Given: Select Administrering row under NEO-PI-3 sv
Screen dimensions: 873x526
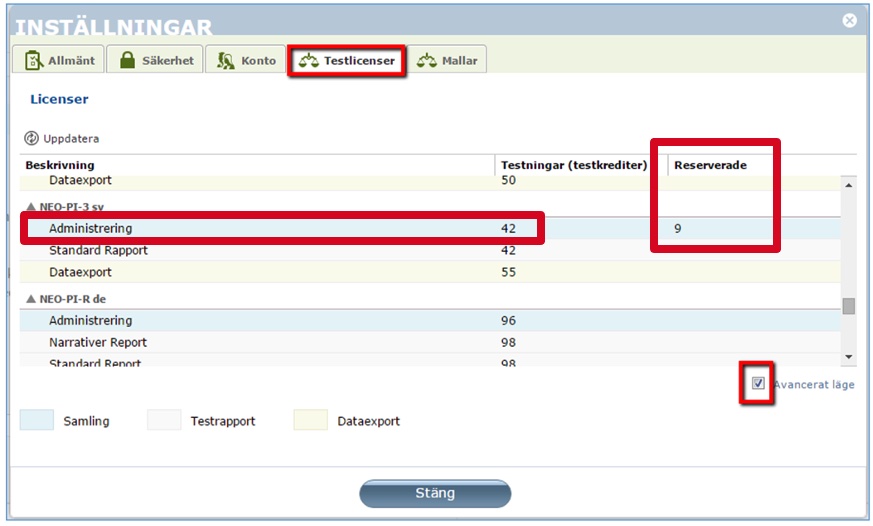Looking at the screenshot, I should (x=90, y=229).
